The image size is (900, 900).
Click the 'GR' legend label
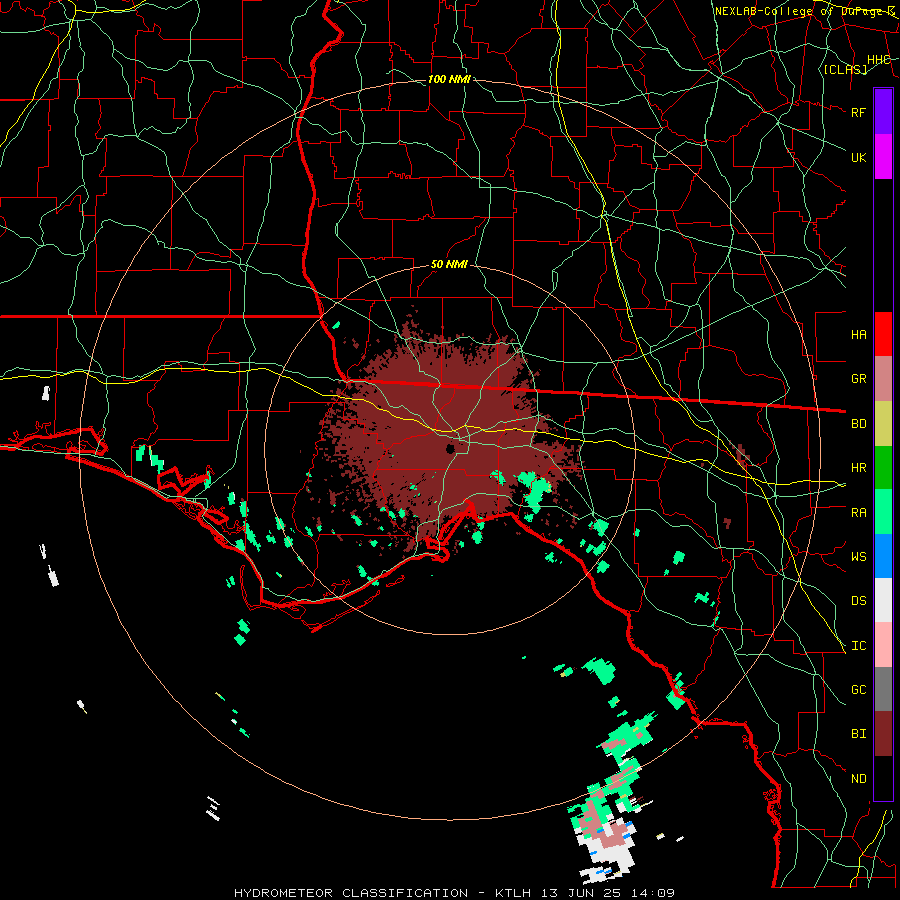point(858,379)
